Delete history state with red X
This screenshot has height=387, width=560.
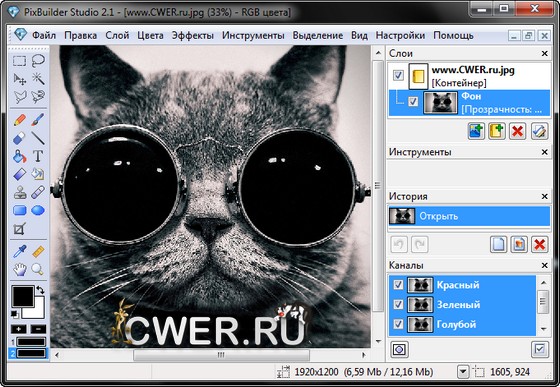(540, 245)
